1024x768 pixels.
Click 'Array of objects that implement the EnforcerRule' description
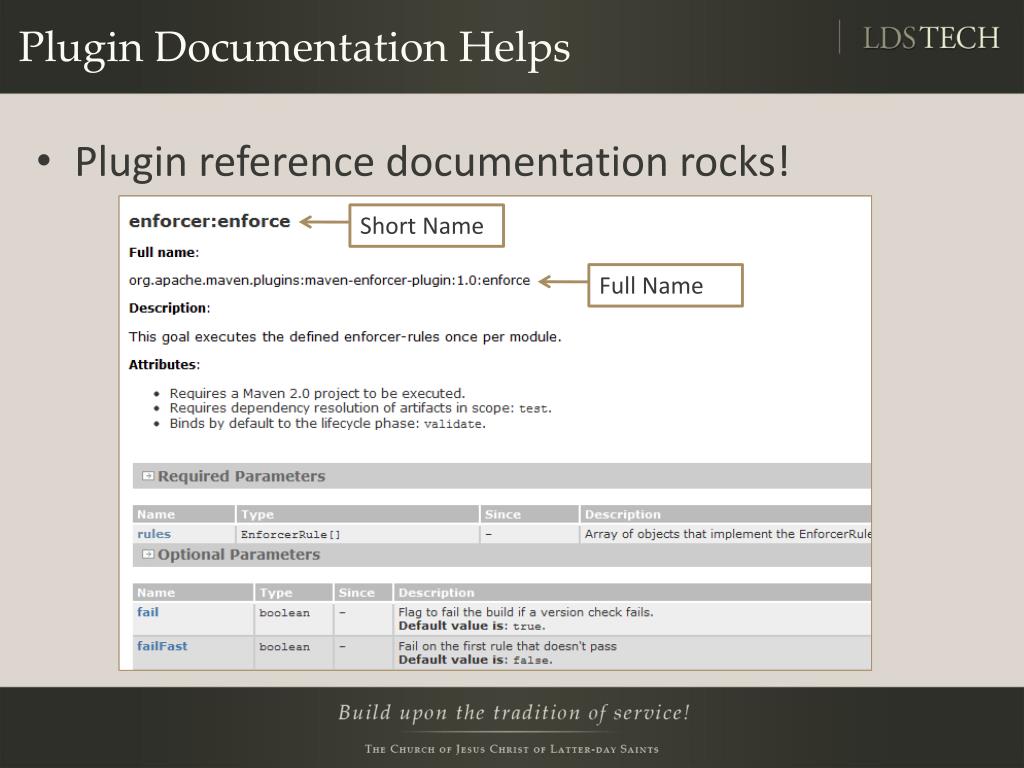point(728,534)
